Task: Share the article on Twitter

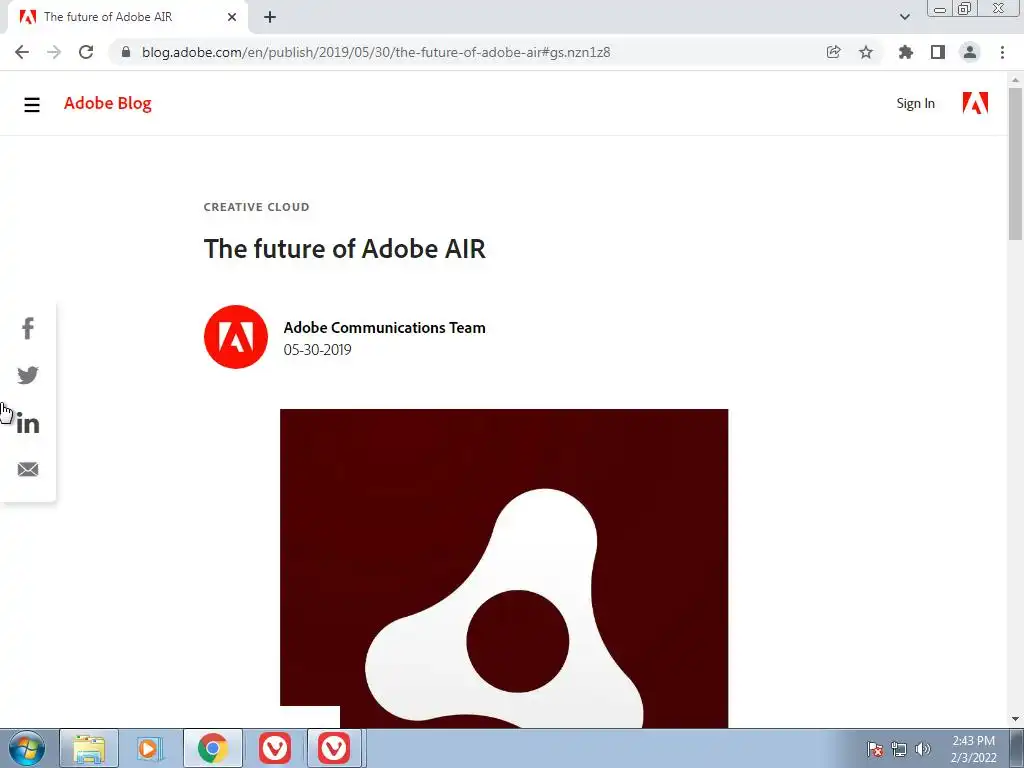Action: pos(27,375)
